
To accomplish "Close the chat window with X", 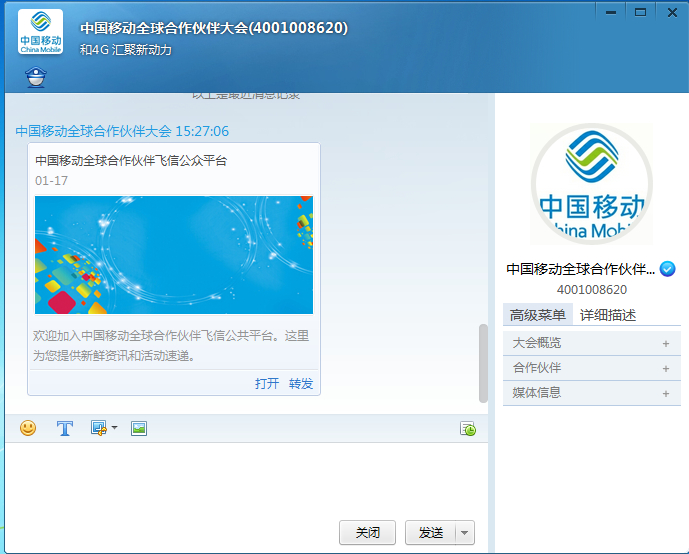I will 672,12.
